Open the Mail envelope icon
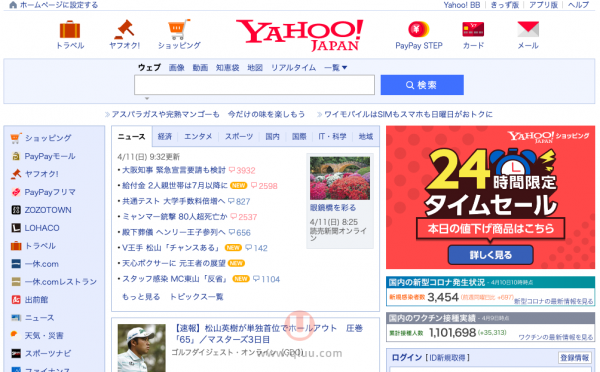Viewport: 600px width, 372px height. coord(528,29)
